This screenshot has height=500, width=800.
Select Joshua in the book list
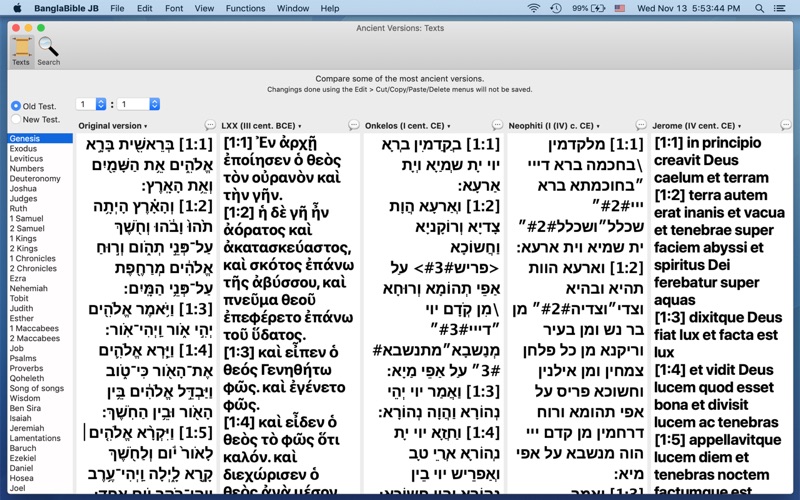point(40,188)
